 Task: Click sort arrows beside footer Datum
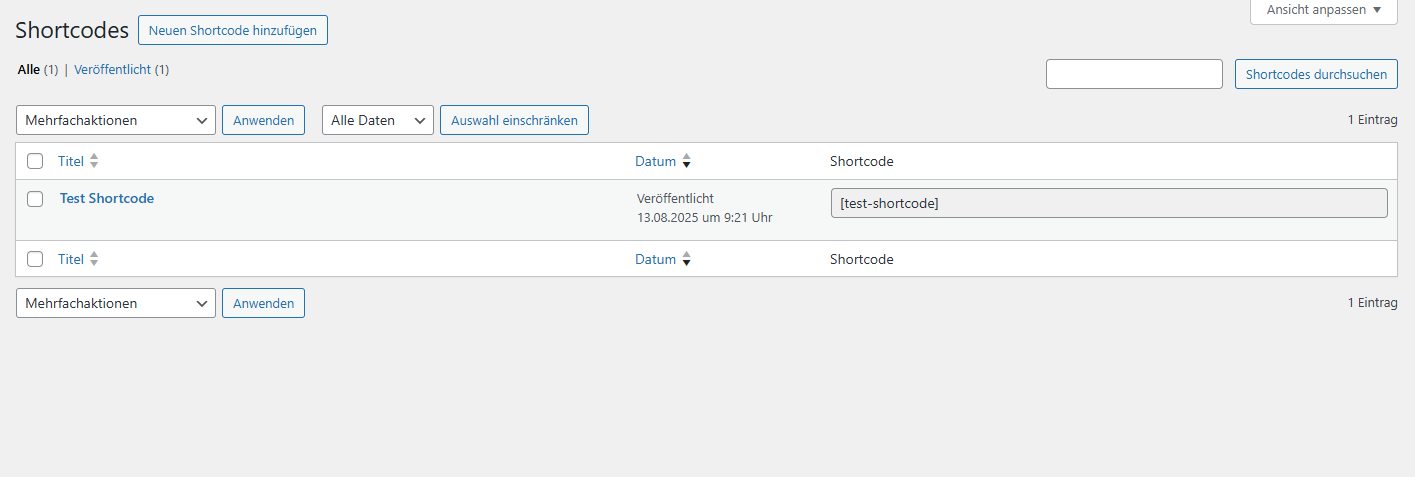pyautogui.click(x=687, y=259)
